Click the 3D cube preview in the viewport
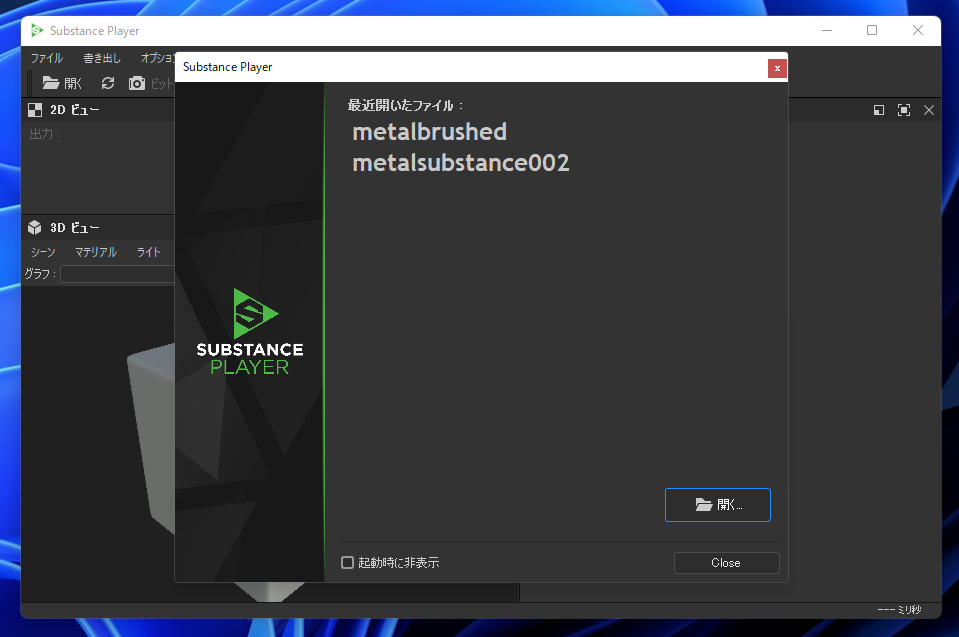 pyautogui.click(x=152, y=437)
